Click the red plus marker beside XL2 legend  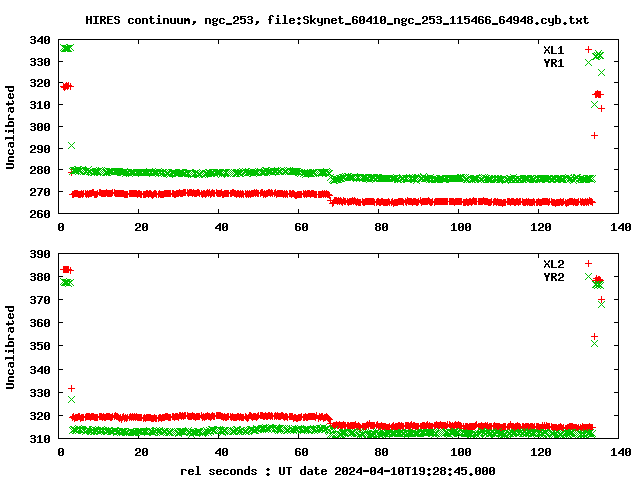[588, 263]
